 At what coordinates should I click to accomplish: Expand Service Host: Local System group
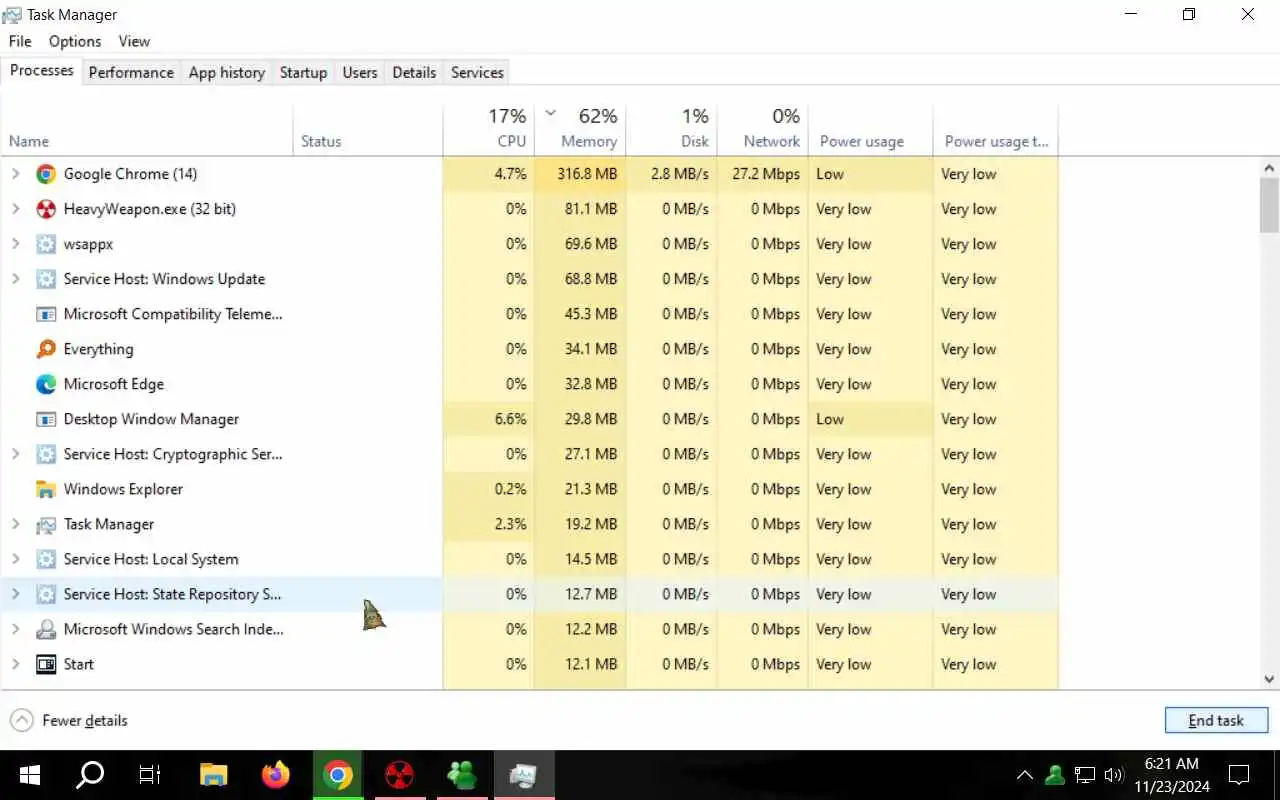(16, 559)
